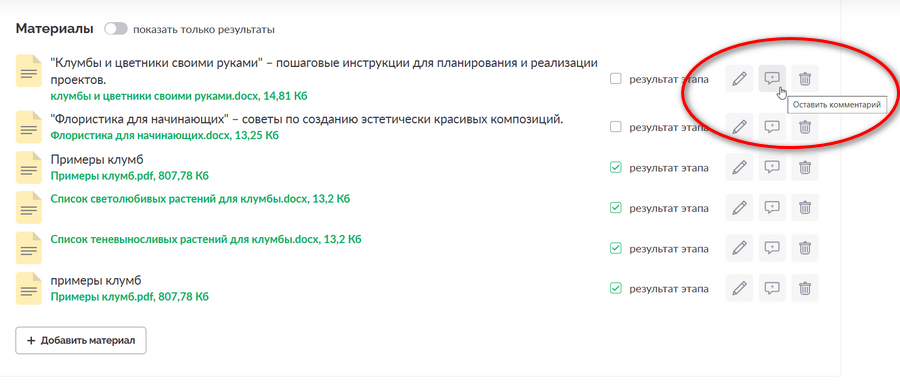Open "Список теневыносливых растений для клумбы.docx" link
The width and height of the screenshot is (900, 385).
pyautogui.click(x=205, y=239)
